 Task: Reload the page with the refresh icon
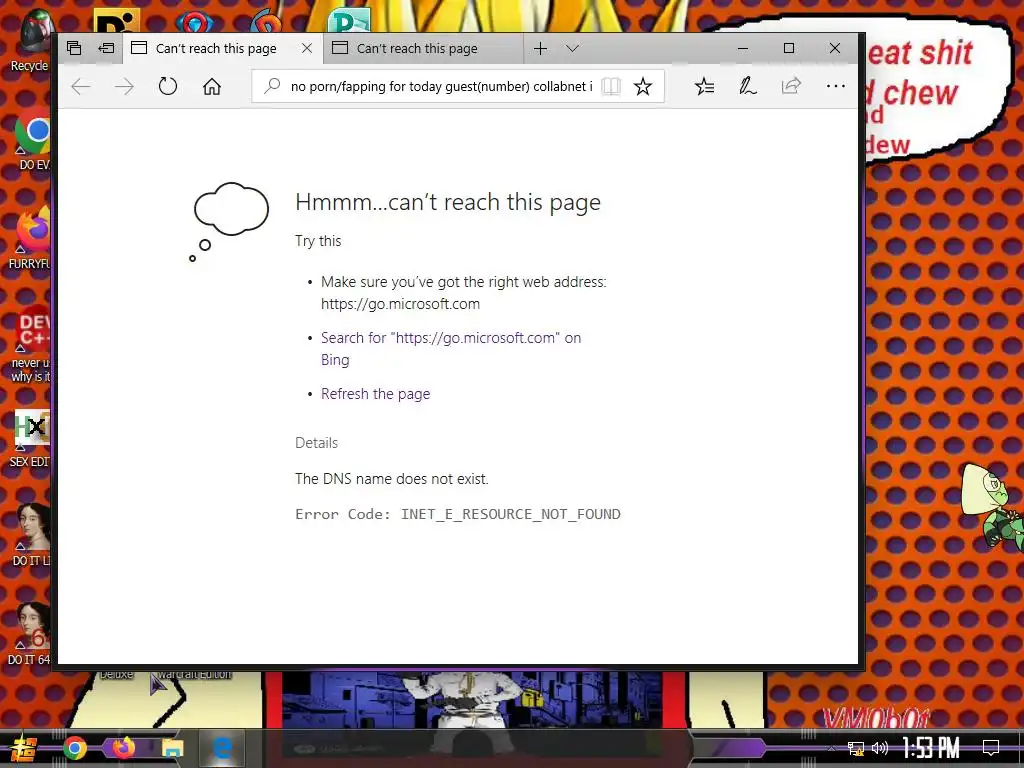pyautogui.click(x=168, y=86)
